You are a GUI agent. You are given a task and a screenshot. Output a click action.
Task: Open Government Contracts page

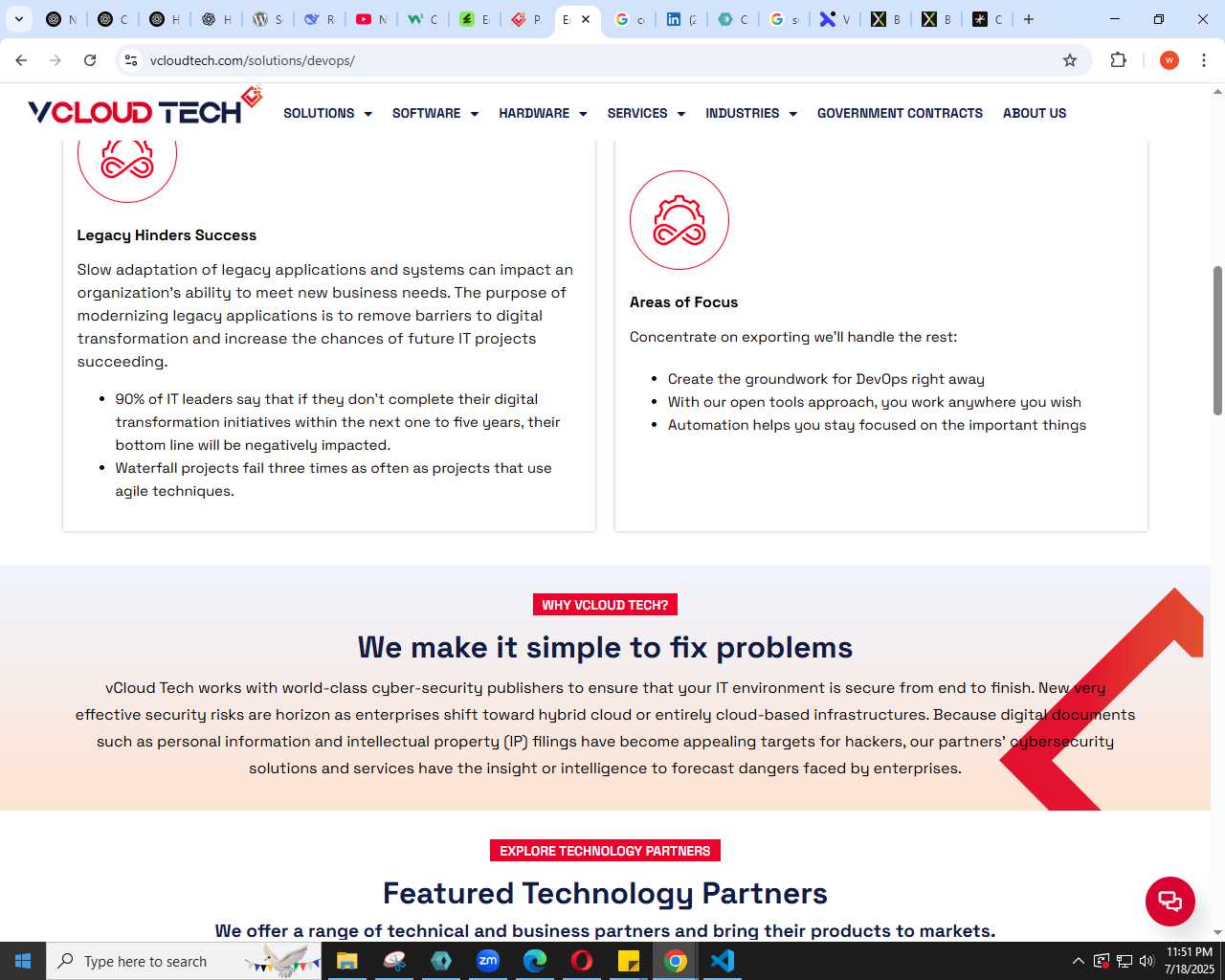900,113
